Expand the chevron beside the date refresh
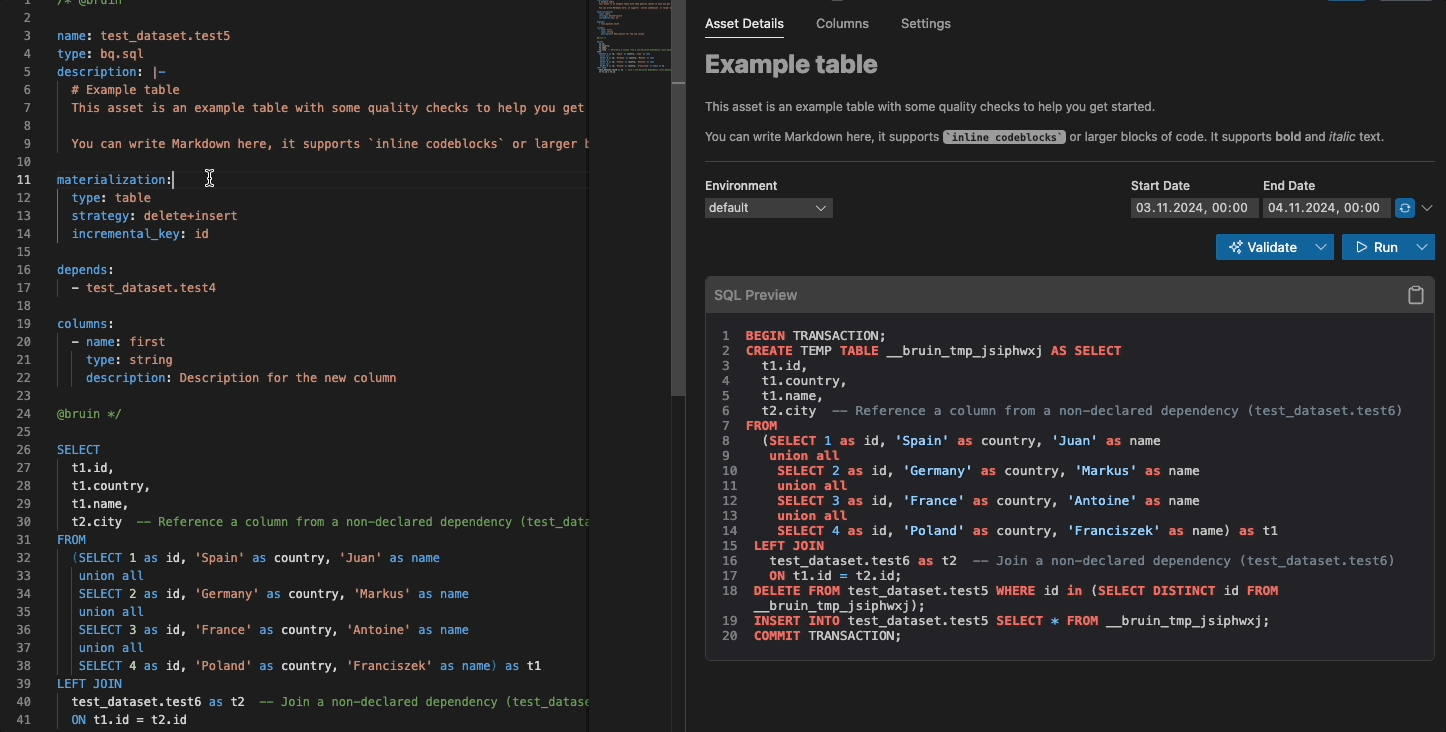1446x732 pixels. 1427,208
